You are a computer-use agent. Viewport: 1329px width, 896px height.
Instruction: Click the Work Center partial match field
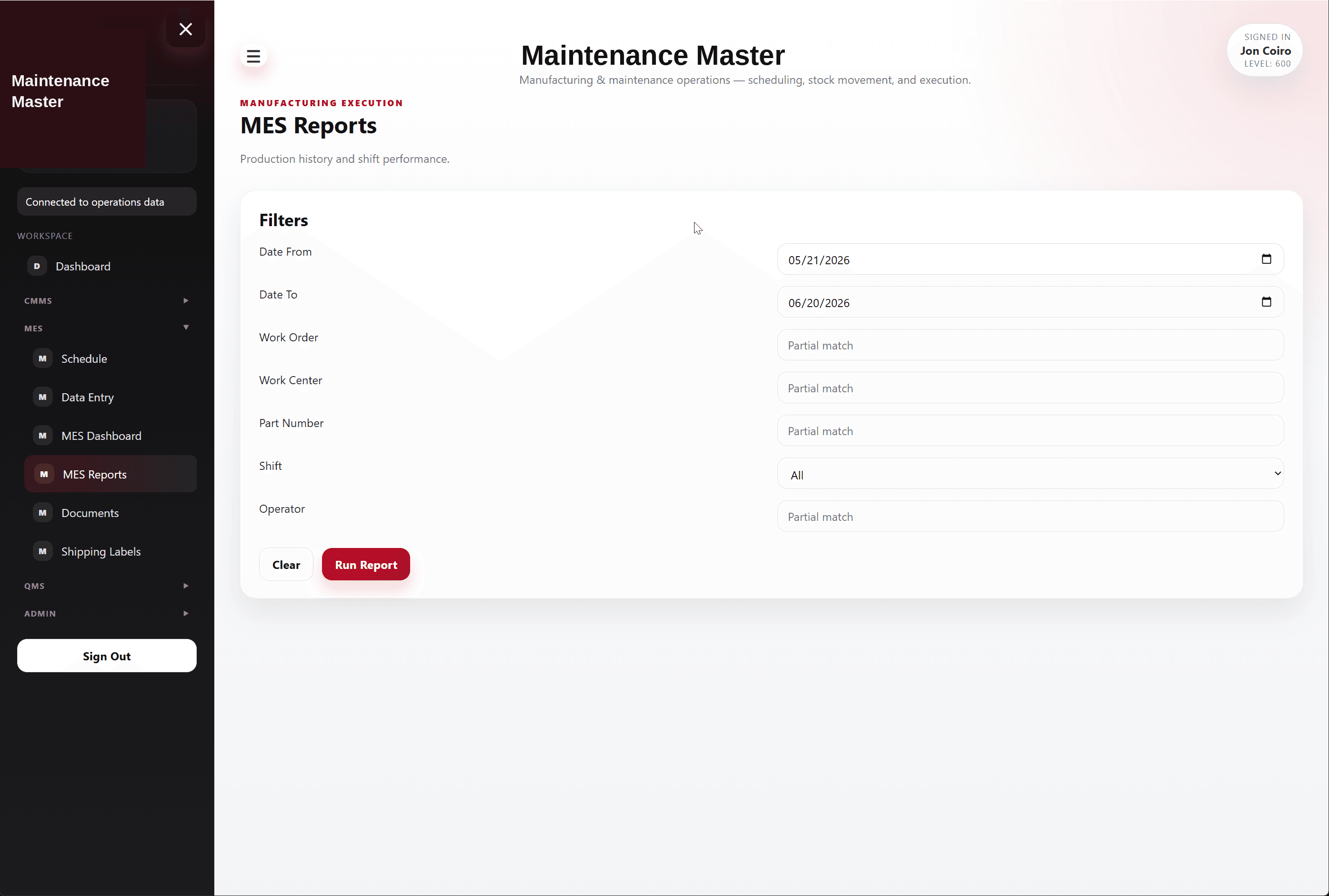point(1030,388)
